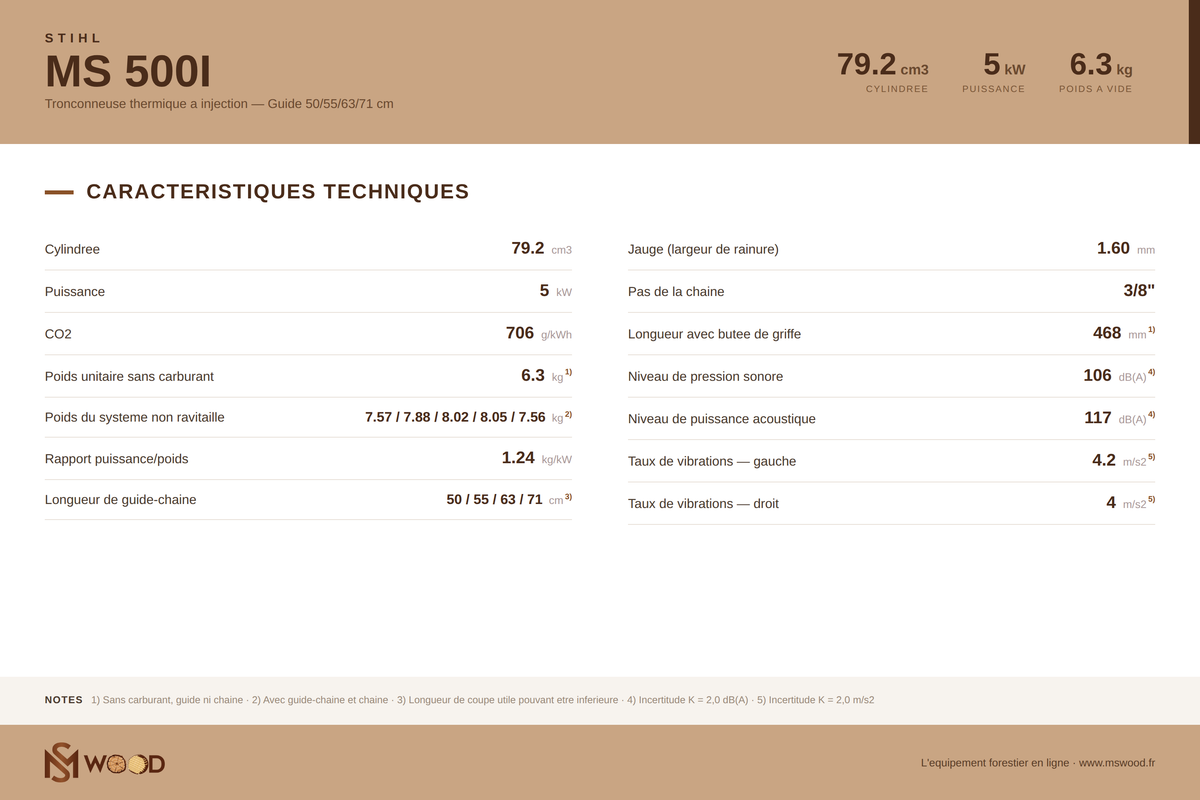Click the MS 500I product title

click(x=128, y=72)
